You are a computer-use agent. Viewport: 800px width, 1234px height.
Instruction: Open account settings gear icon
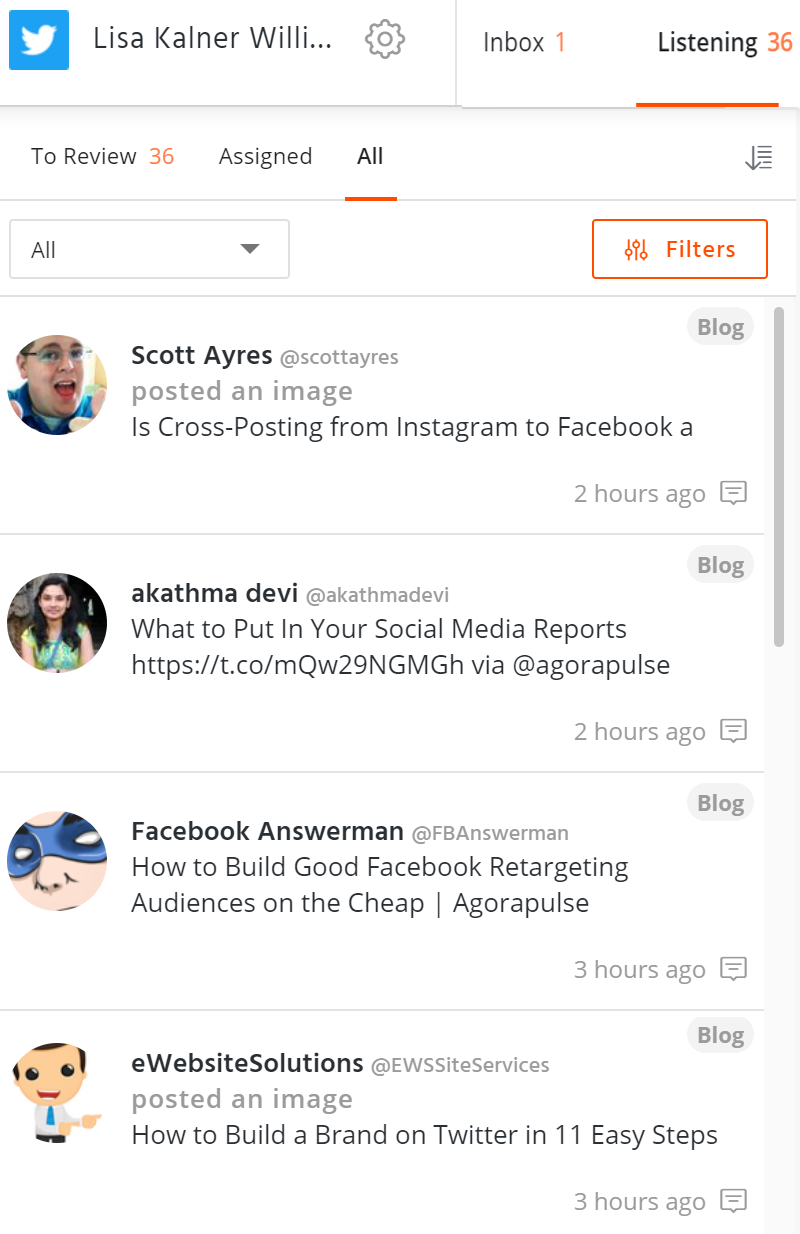385,39
